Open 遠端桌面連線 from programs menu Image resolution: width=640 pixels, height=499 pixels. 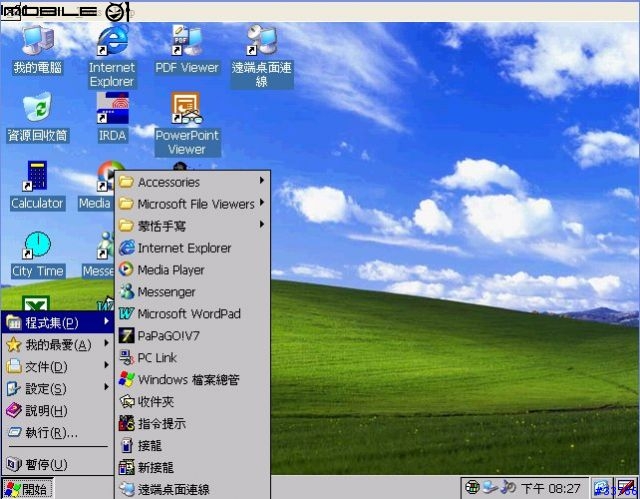[x=192, y=489]
